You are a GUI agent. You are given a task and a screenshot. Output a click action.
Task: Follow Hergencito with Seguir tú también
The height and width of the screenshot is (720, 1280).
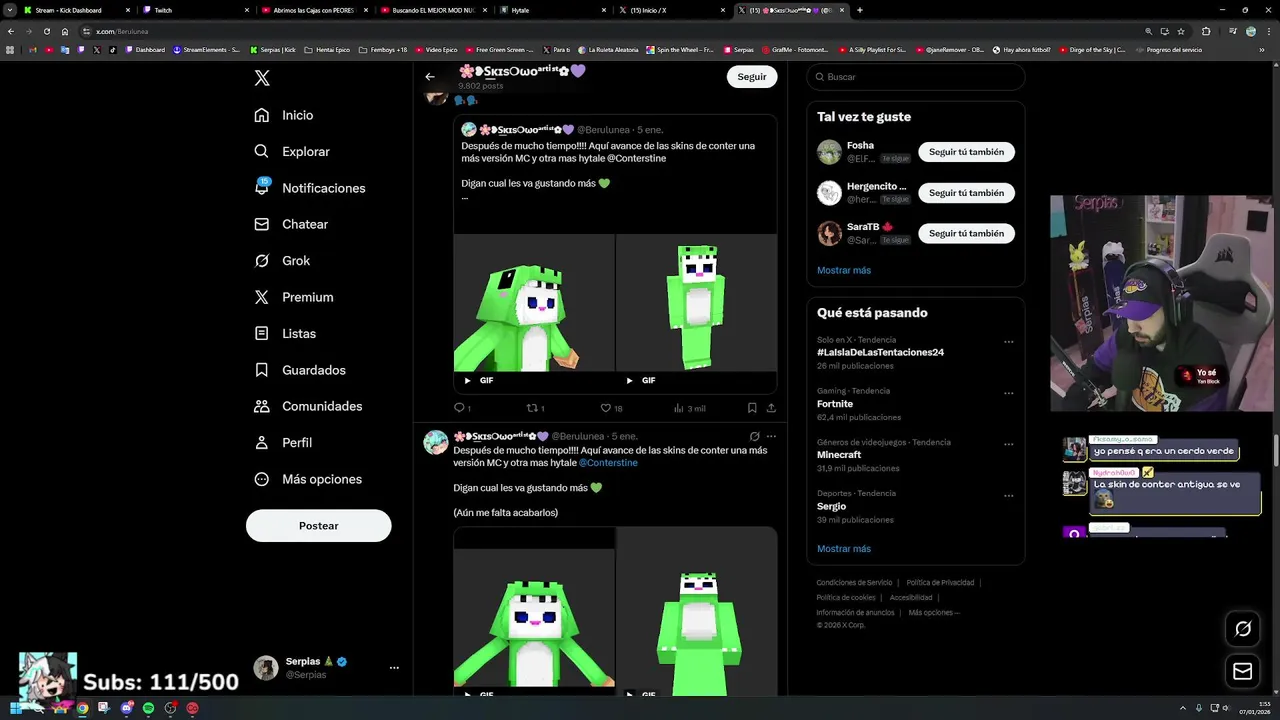point(967,193)
